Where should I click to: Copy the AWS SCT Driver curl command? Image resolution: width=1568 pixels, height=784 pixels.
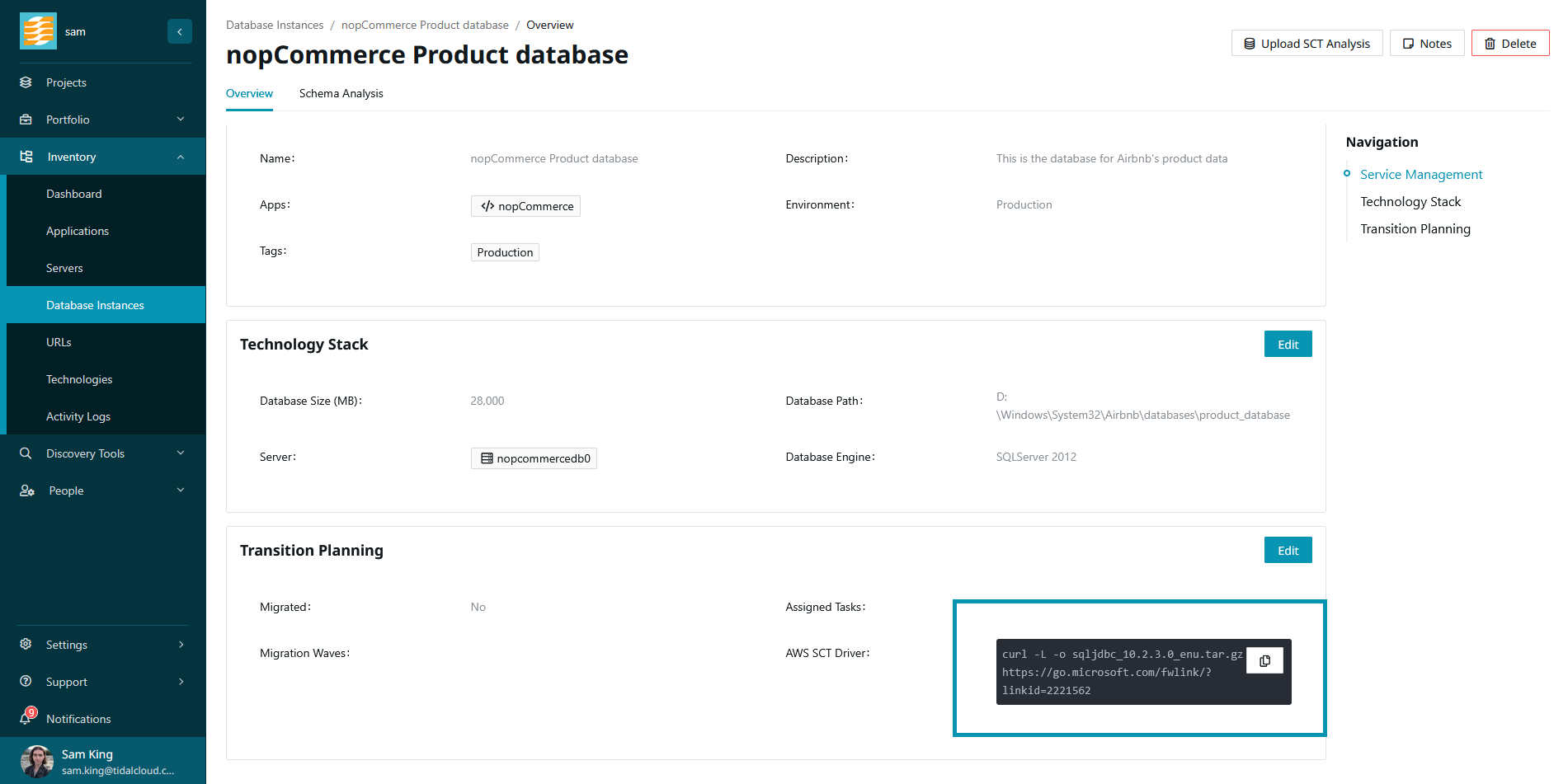pos(1264,660)
